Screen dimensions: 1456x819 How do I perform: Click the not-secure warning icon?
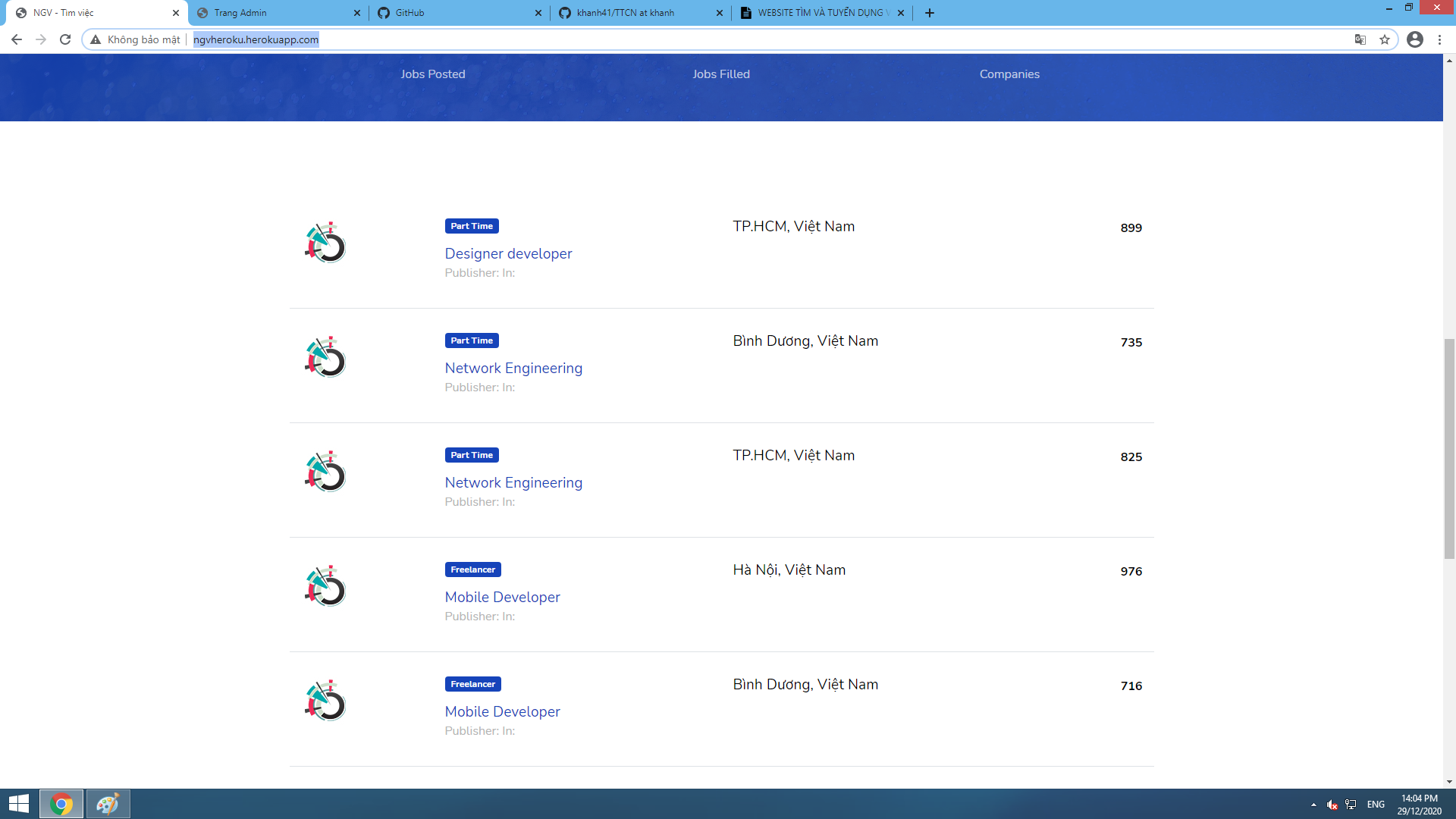coord(96,39)
